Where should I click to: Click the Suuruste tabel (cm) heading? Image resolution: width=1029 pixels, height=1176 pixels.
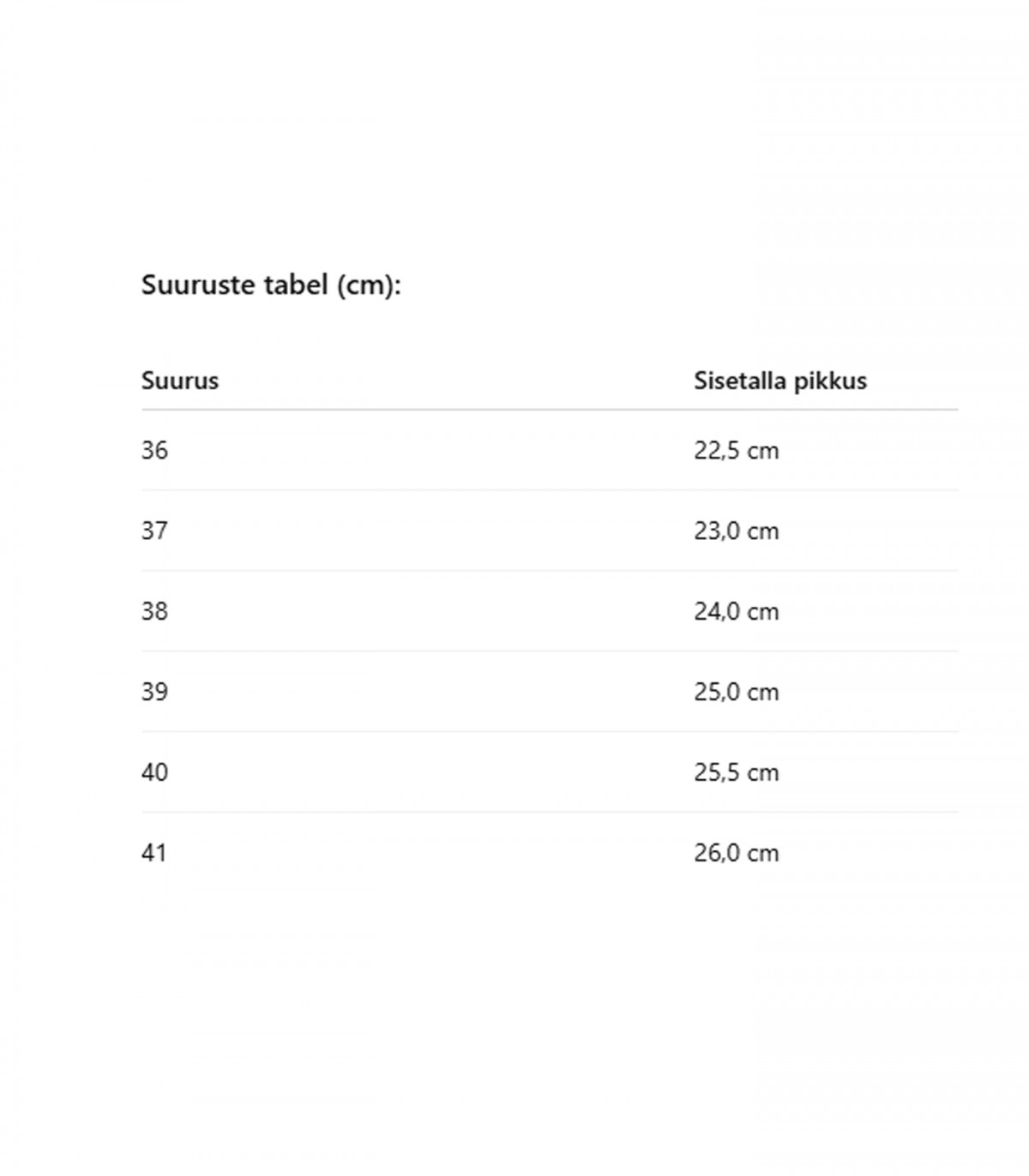click(271, 285)
